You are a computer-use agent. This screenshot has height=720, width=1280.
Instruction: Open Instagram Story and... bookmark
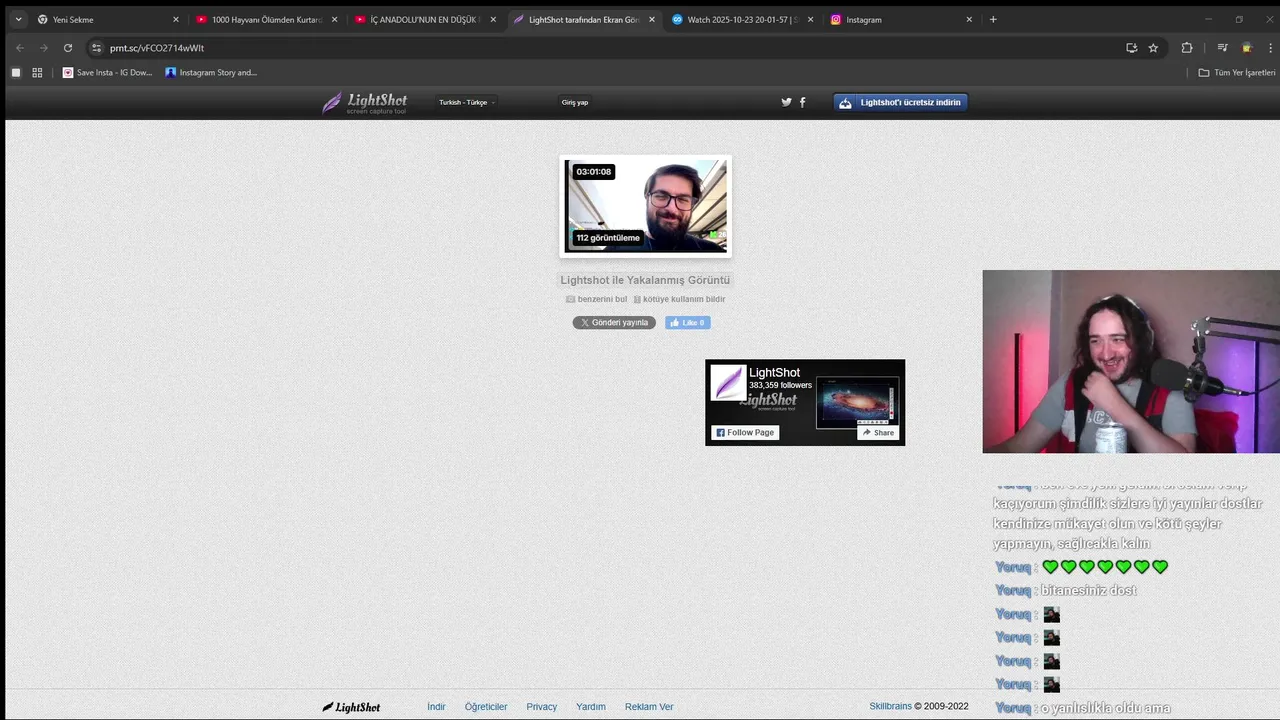211,72
